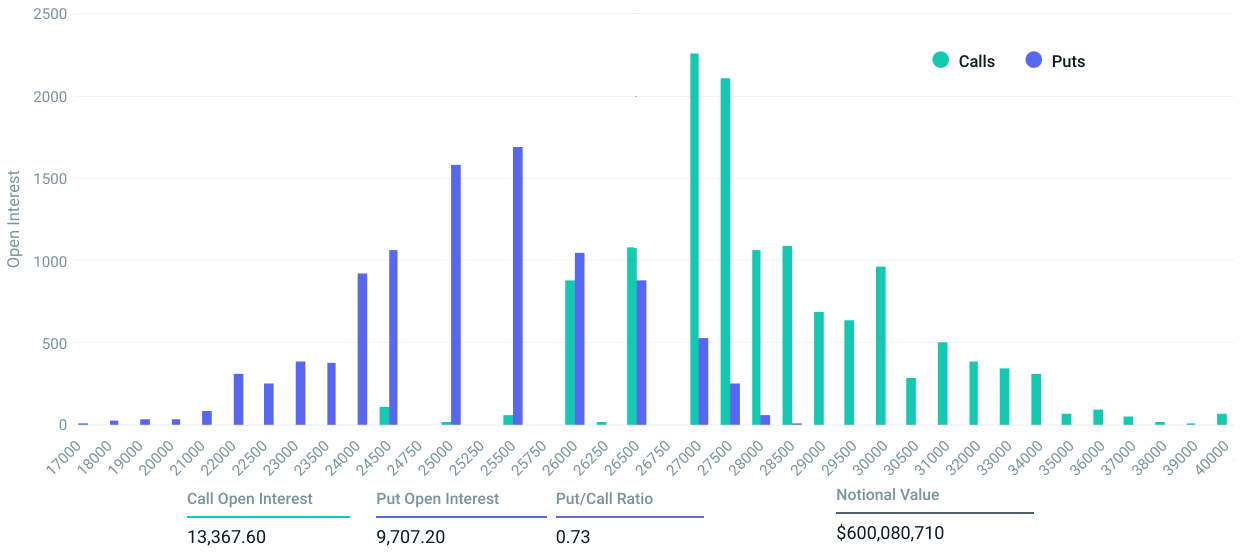
Task: Click the Put Open Interest label
Action: point(438,499)
